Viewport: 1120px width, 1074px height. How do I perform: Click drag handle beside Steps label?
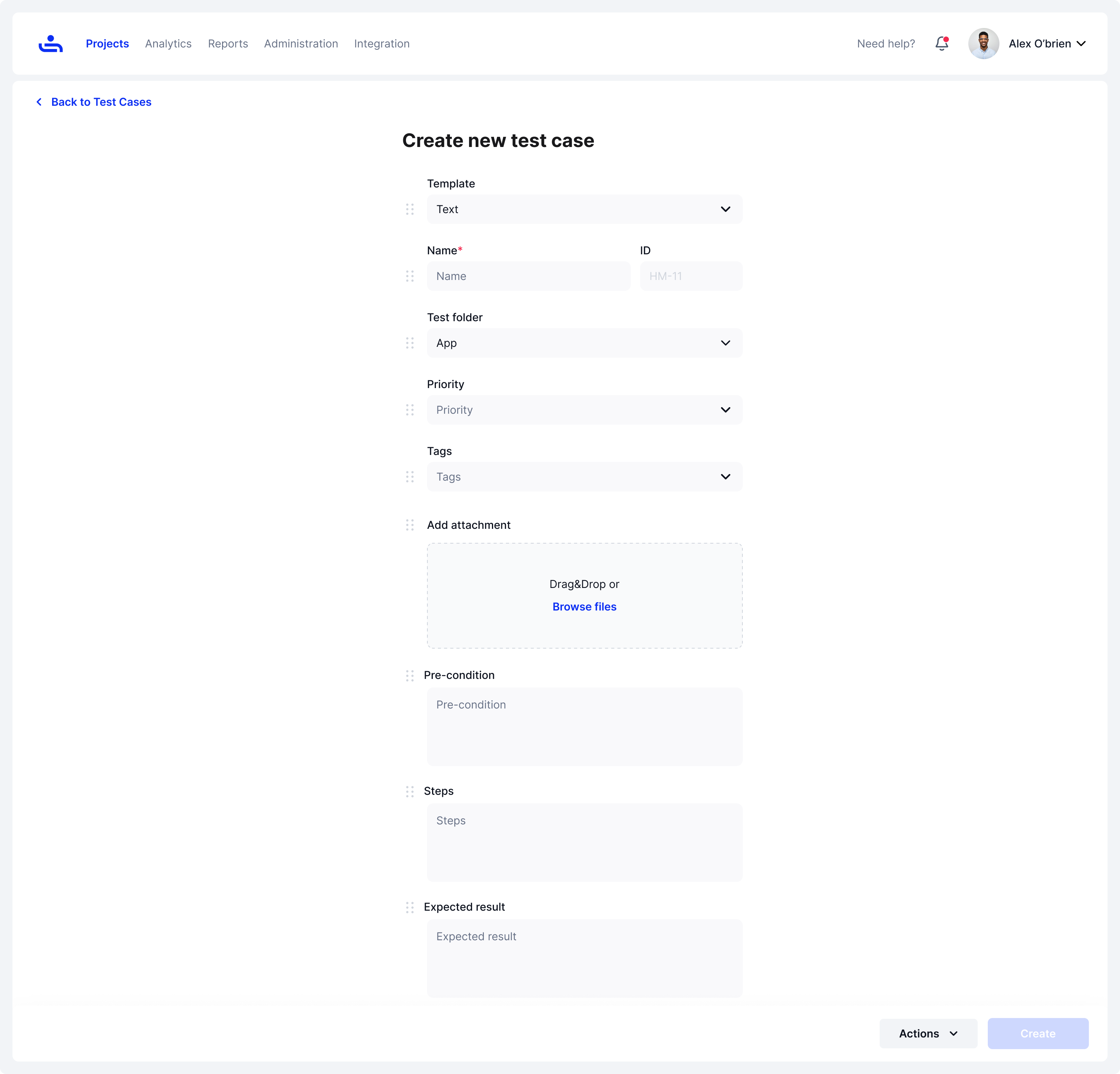[410, 791]
